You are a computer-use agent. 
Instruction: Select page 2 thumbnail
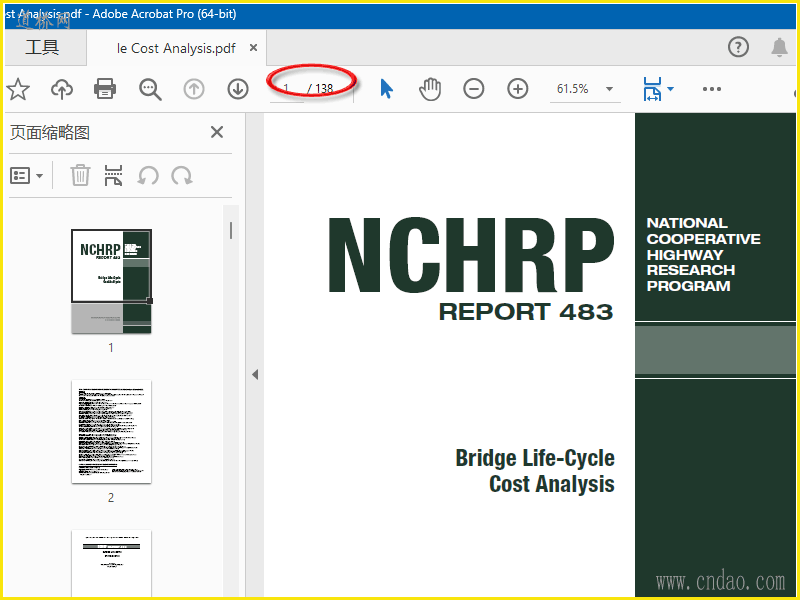(x=111, y=432)
